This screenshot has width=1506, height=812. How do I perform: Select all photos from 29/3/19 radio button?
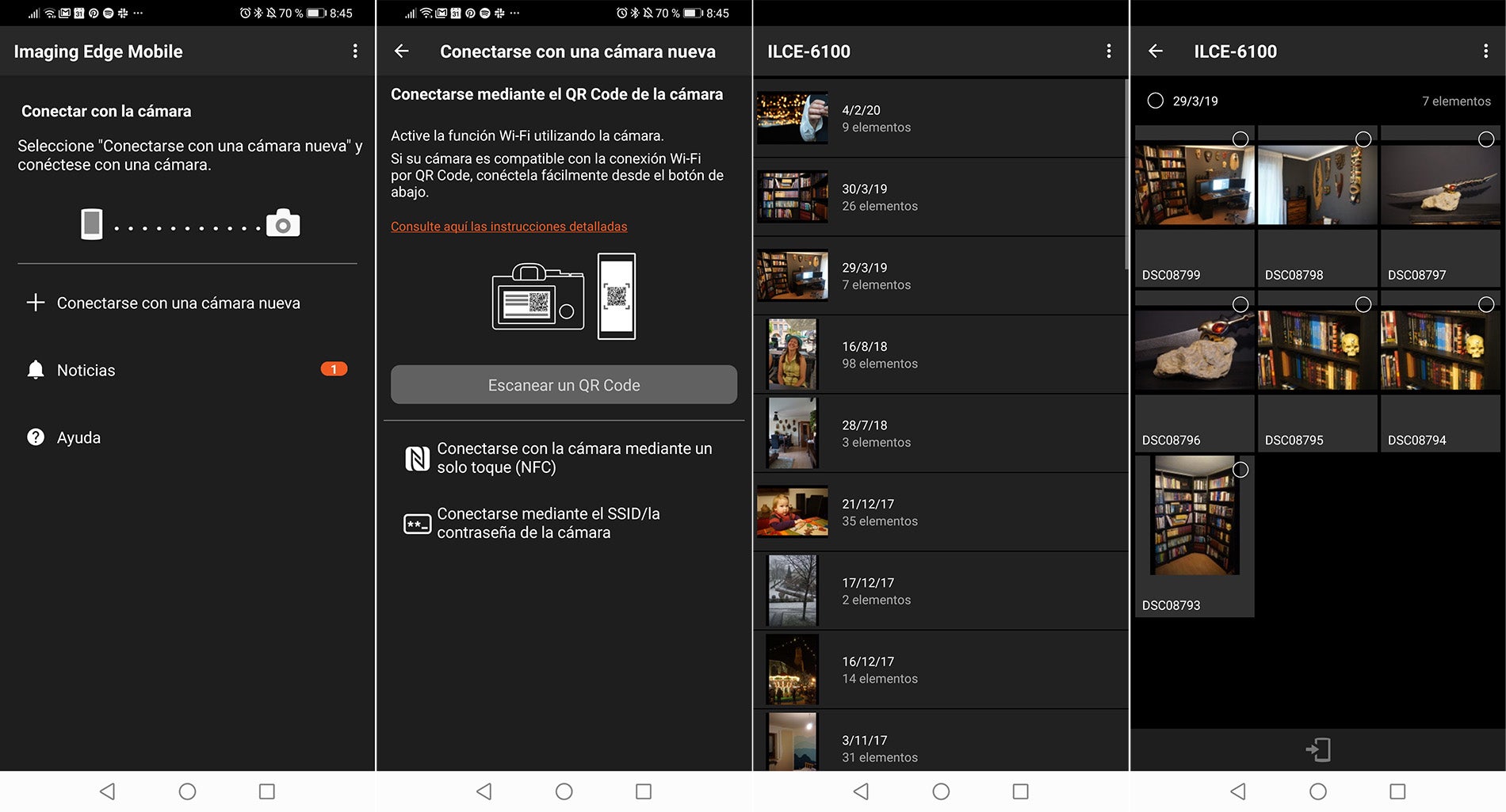click(x=1156, y=101)
